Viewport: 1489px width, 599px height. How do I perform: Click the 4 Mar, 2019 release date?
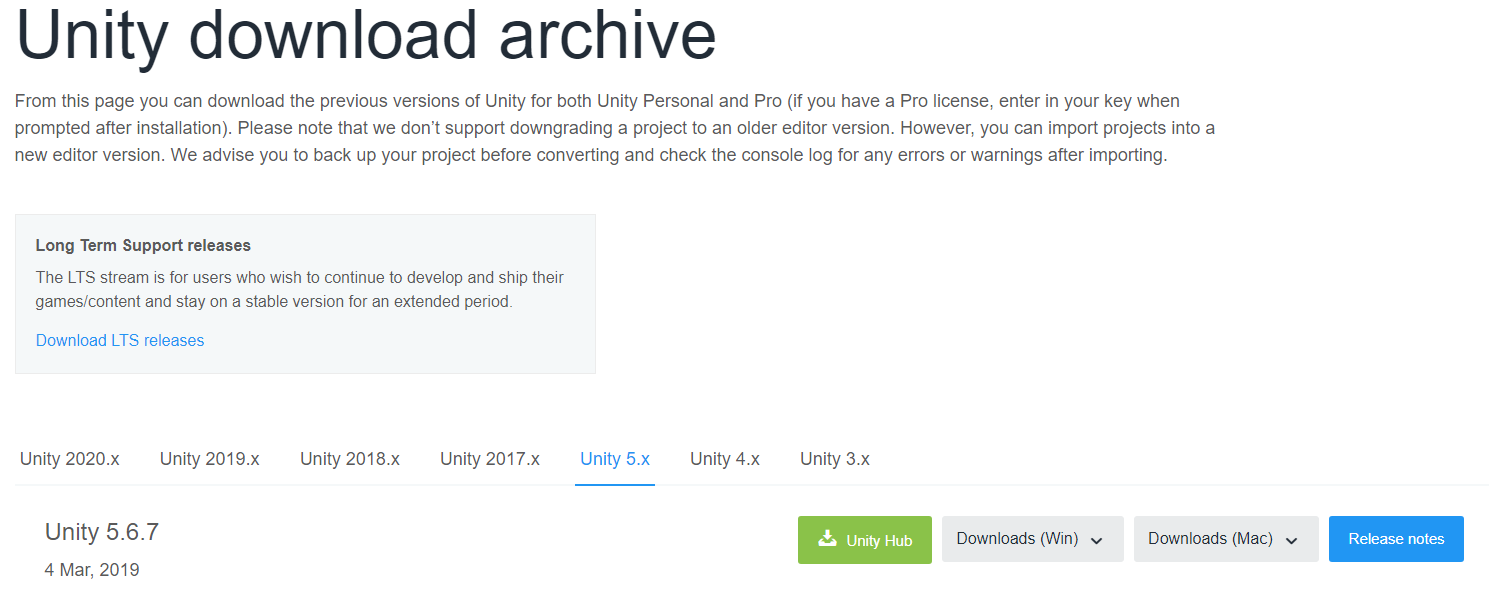pyautogui.click(x=92, y=570)
